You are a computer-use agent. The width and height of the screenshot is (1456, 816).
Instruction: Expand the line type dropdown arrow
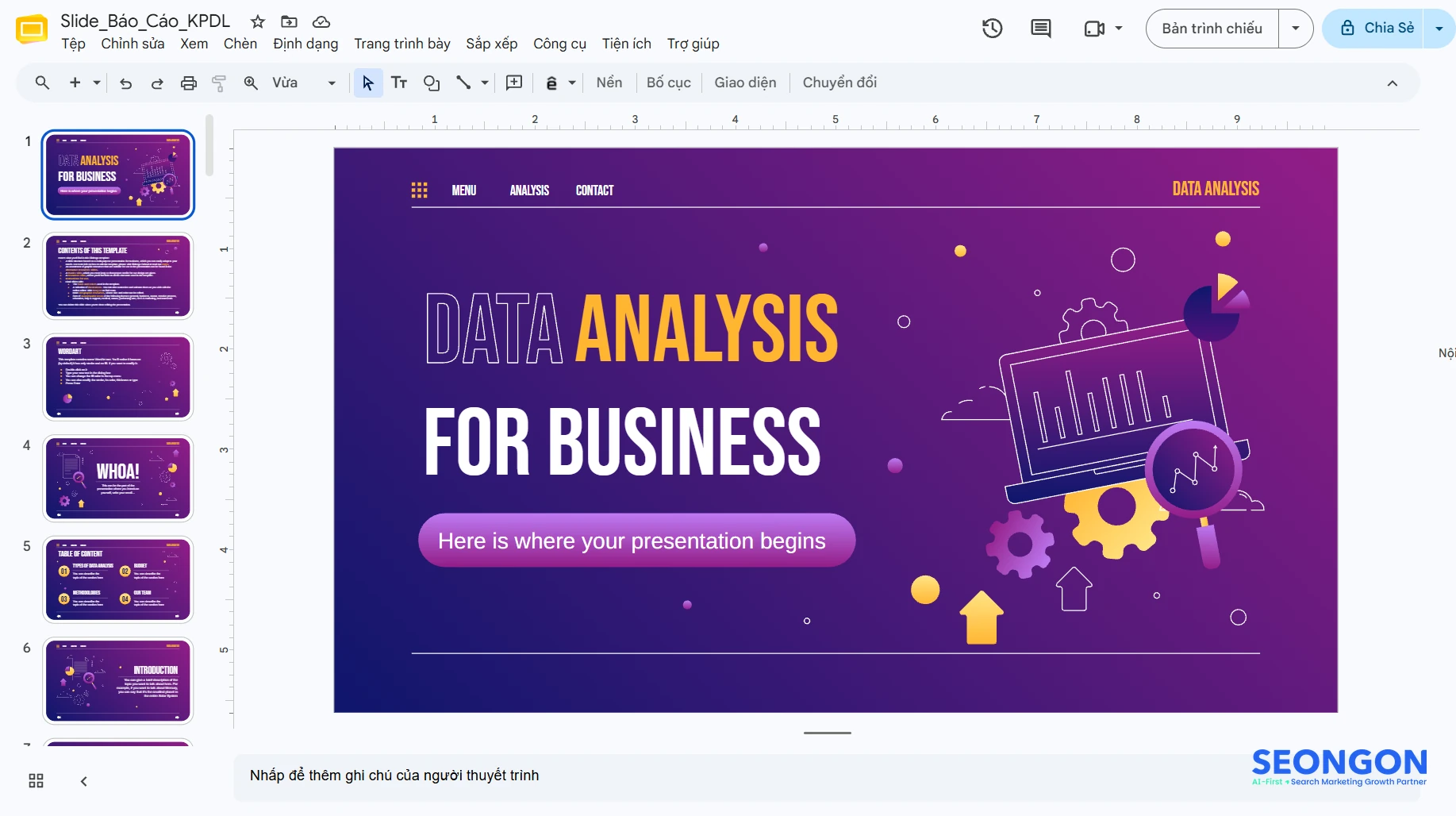click(x=485, y=83)
